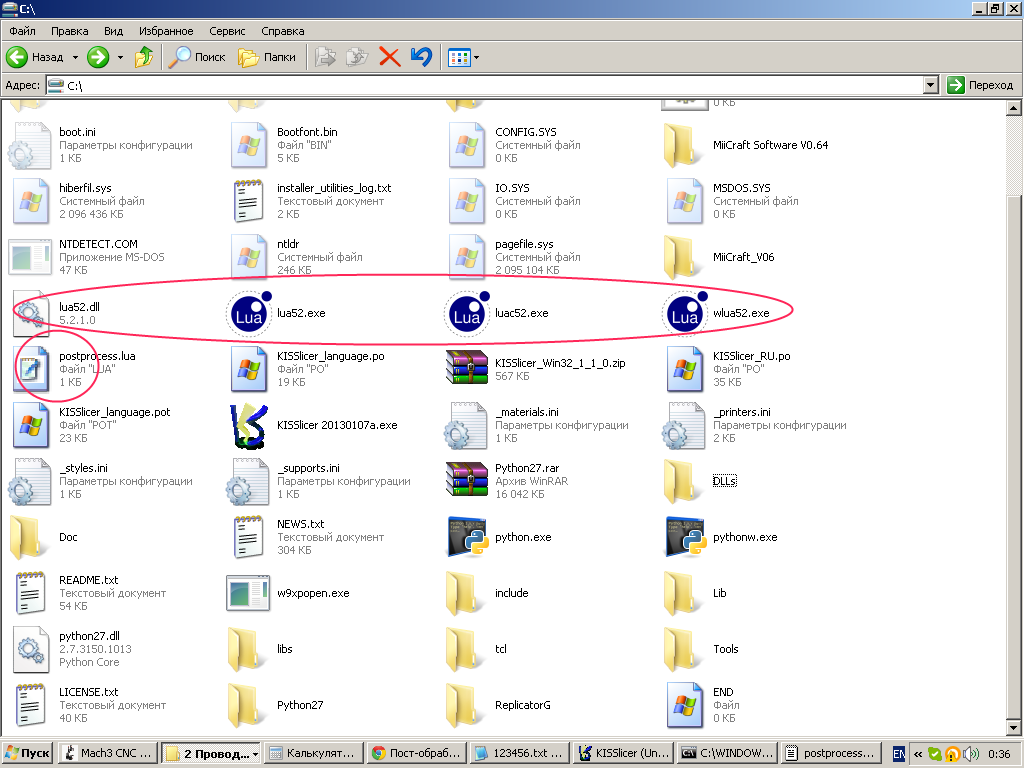
Task: Click the green Forward arrow button
Action: pyautogui.click(x=98, y=57)
